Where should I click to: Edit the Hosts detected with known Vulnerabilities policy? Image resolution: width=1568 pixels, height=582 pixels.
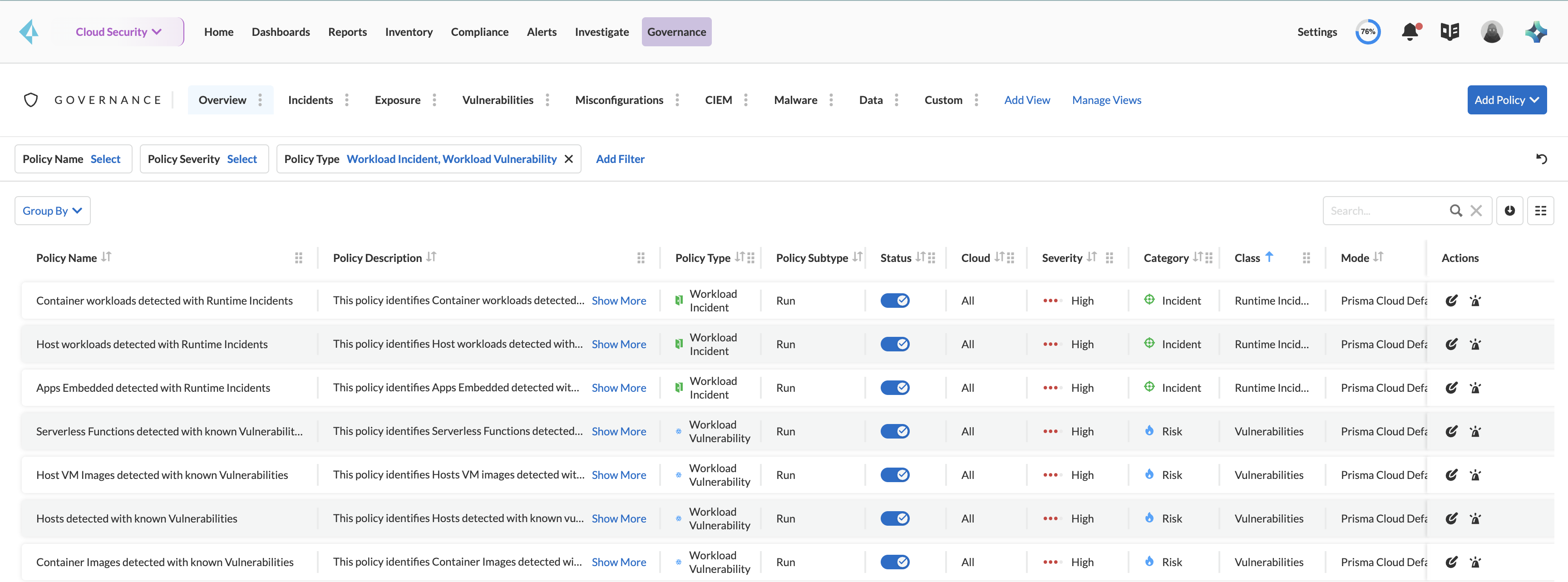pyautogui.click(x=1452, y=519)
